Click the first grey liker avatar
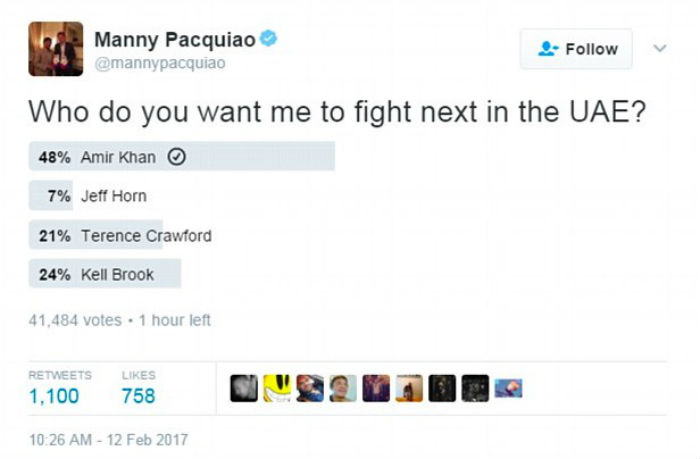Image resolution: width=700 pixels, height=459 pixels. click(244, 388)
